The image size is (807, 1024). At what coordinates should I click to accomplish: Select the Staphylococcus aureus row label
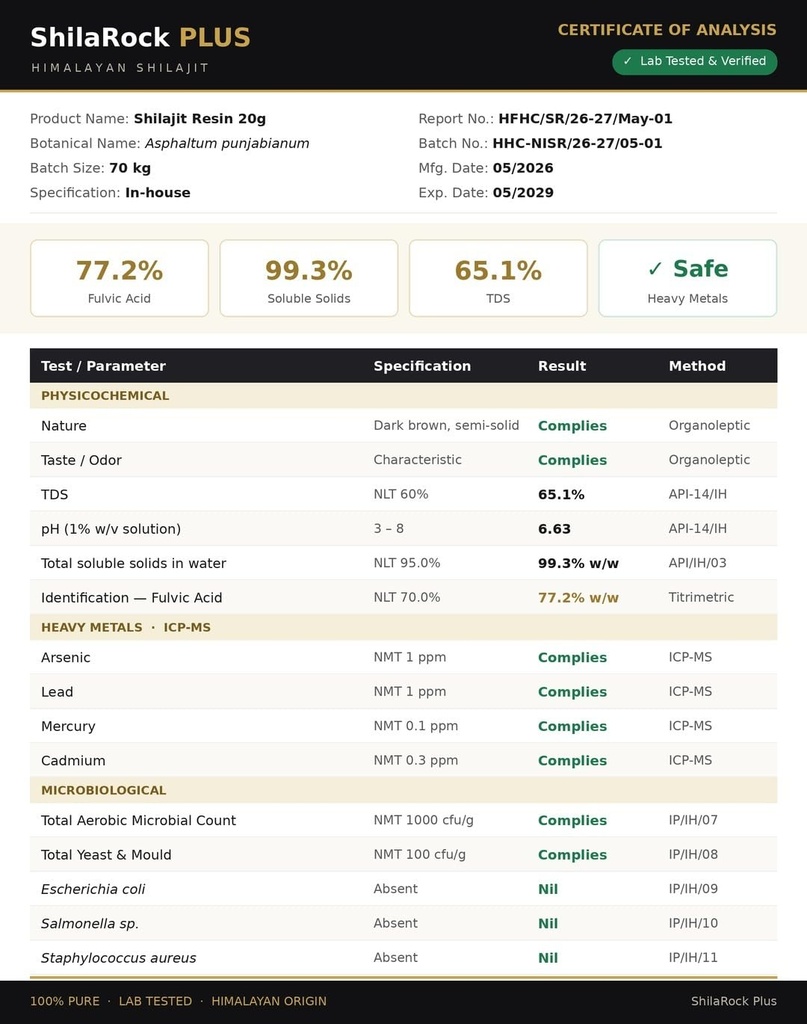[x=118, y=958]
